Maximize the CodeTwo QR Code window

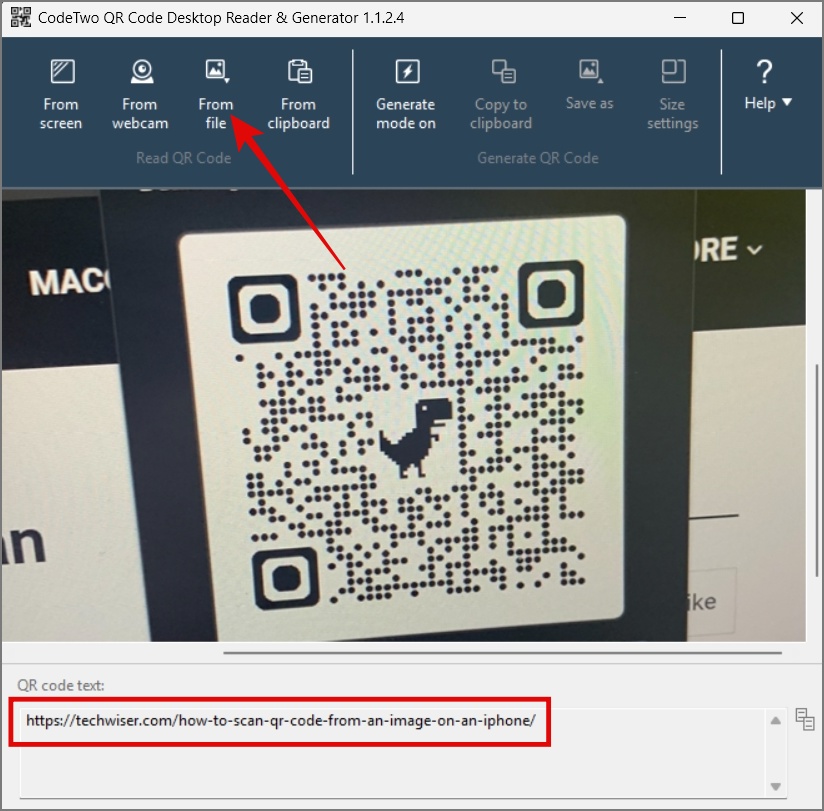738,18
